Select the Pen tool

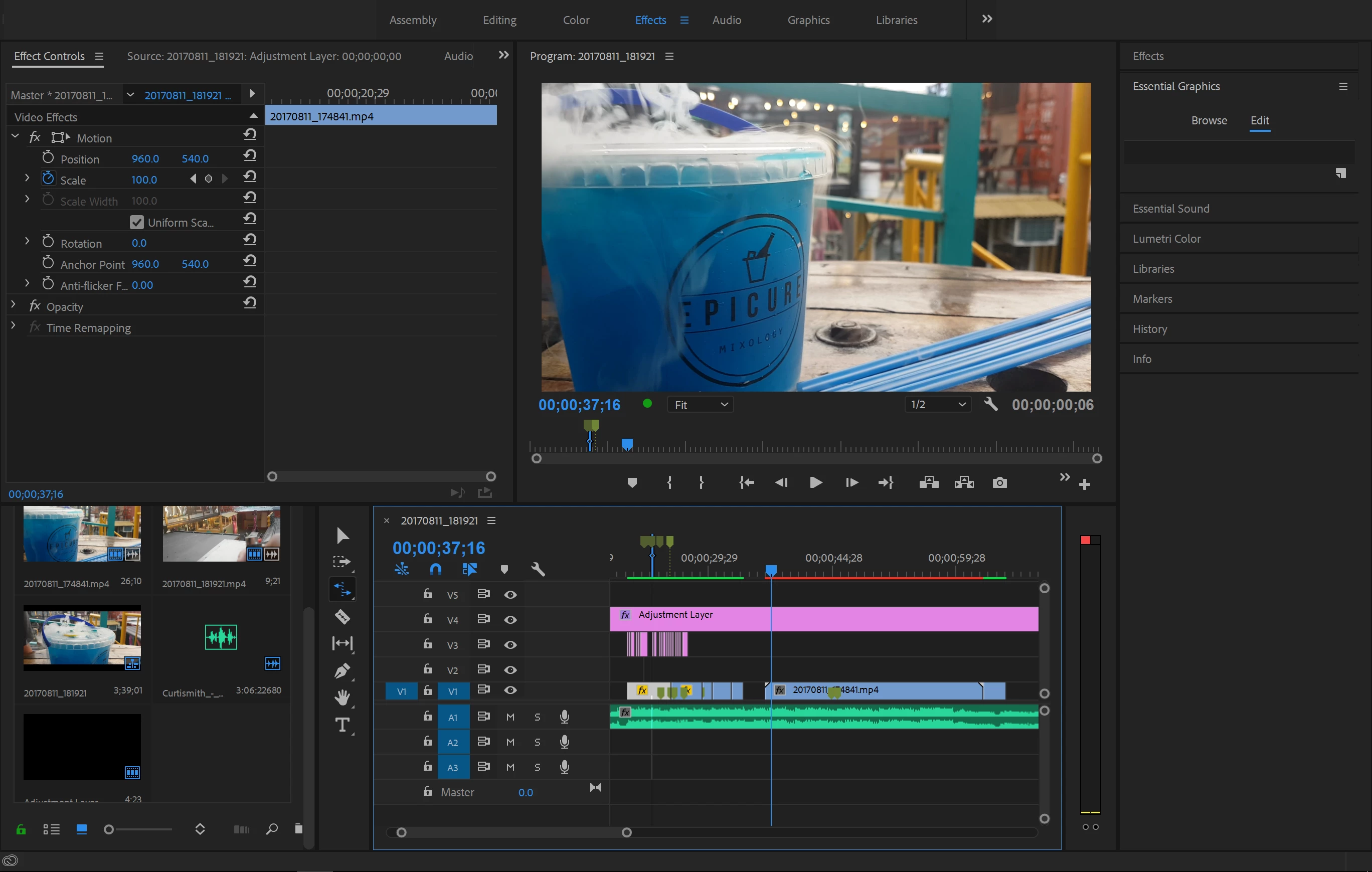click(342, 670)
